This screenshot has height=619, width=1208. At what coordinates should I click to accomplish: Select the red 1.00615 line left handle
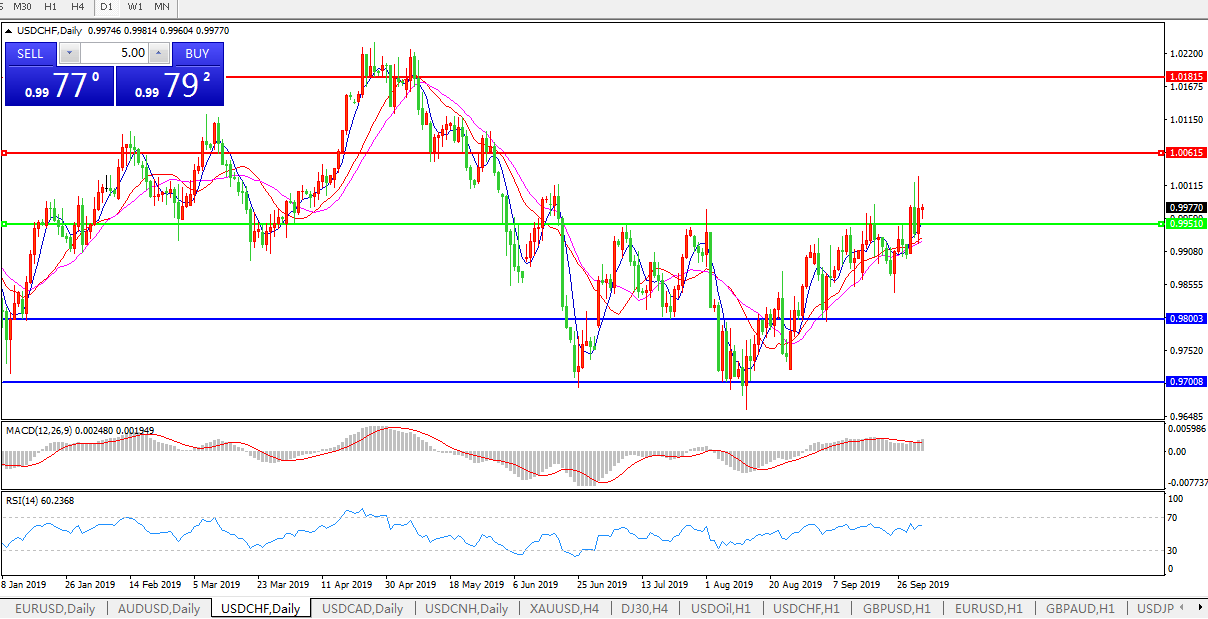(5, 153)
